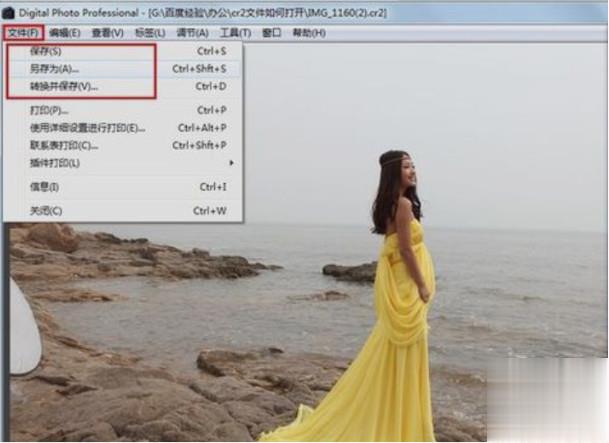Open the 编辑(E) menu
The image size is (609, 443).
click(x=65, y=33)
